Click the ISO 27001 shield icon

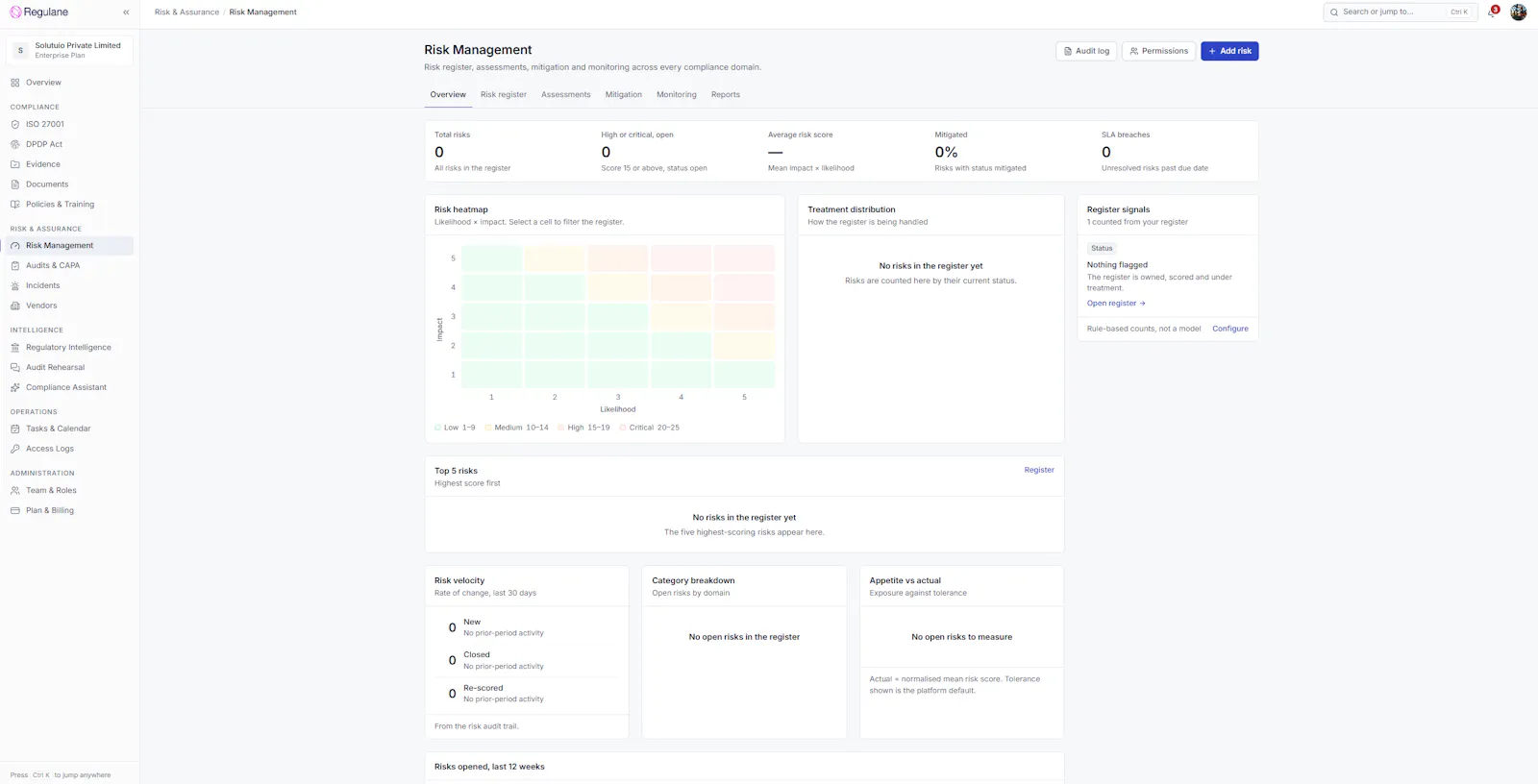pyautogui.click(x=15, y=124)
